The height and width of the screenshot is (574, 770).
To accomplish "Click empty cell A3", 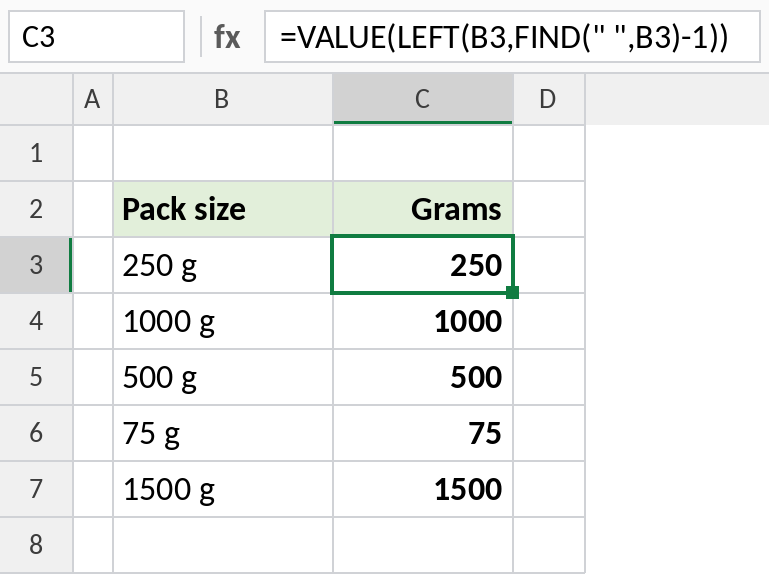I will click(x=93, y=265).
